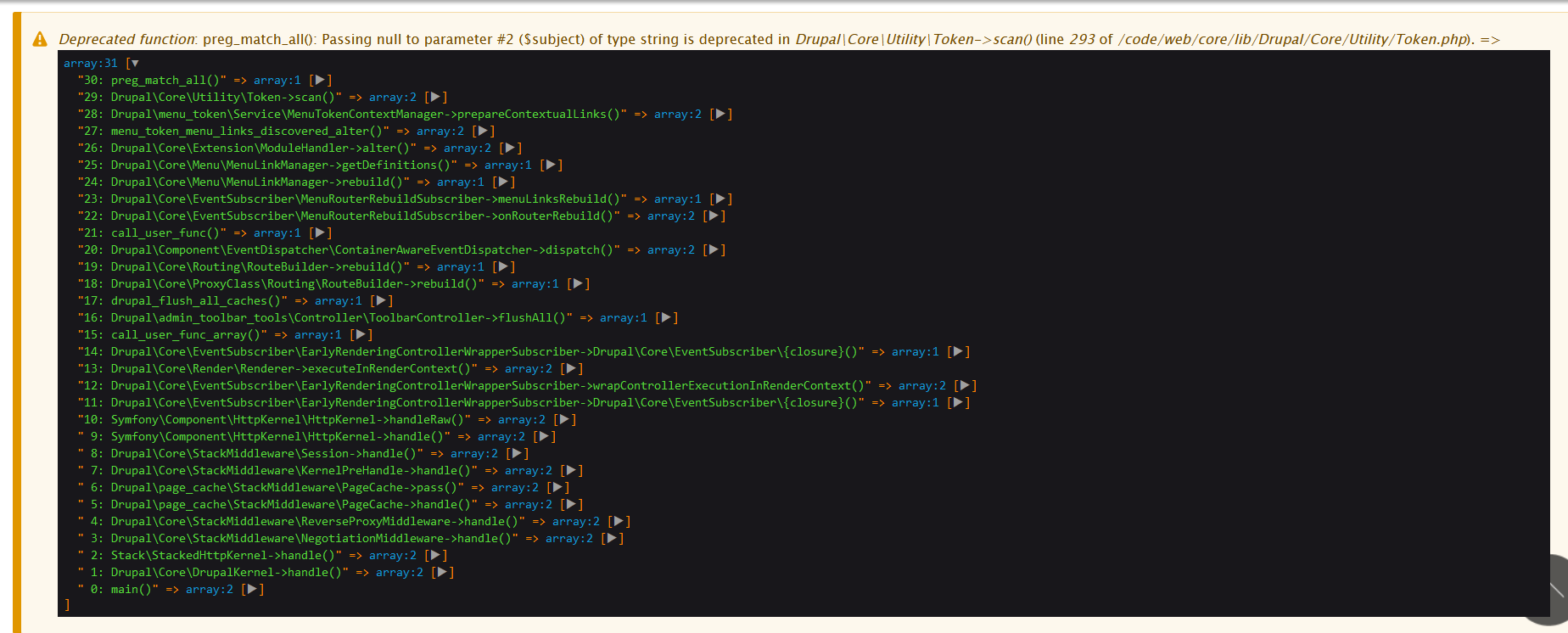Expand array for 19: Routing\RouteBuilder->rebuild()
The image size is (1568, 633).
[503, 267]
